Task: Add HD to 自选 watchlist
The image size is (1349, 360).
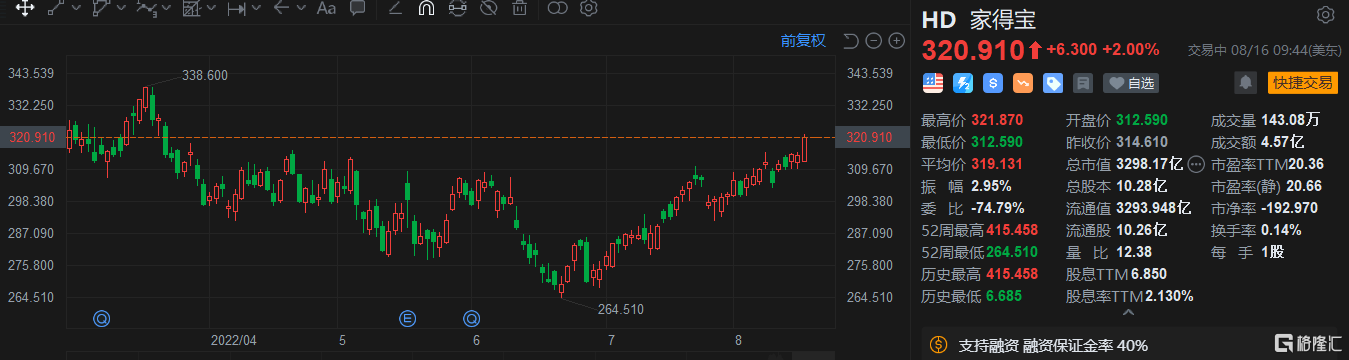Action: [1130, 83]
